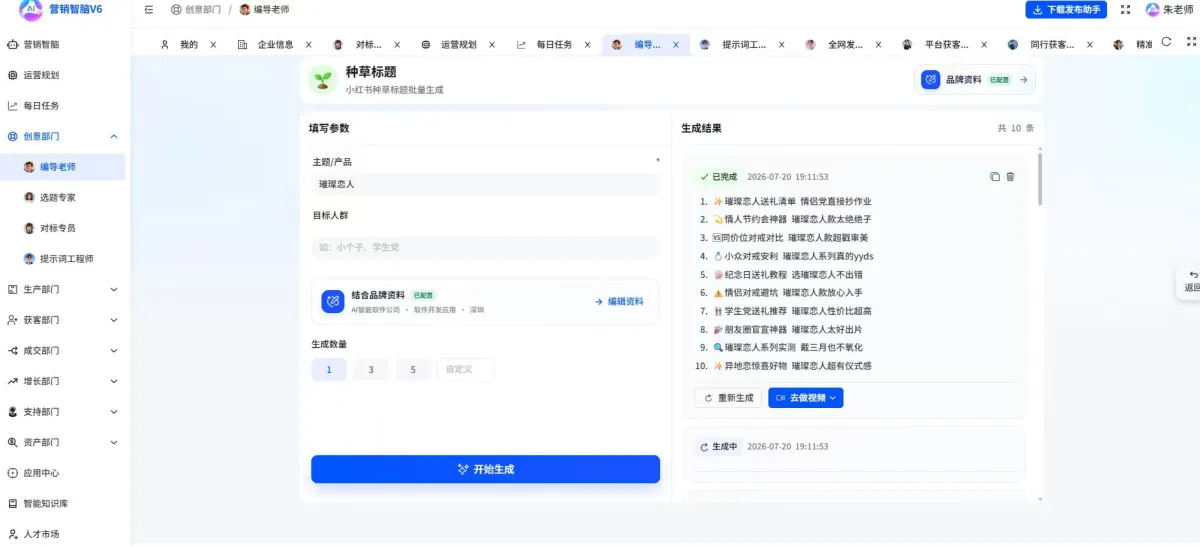Screen dimensions: 1200x547
Task: Select 对标专员 in the sidebar
Action: coord(64,228)
